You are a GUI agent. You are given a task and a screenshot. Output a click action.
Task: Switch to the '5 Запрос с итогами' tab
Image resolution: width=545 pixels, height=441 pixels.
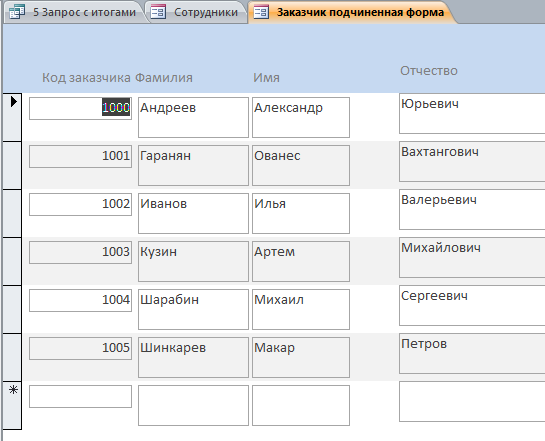point(72,12)
